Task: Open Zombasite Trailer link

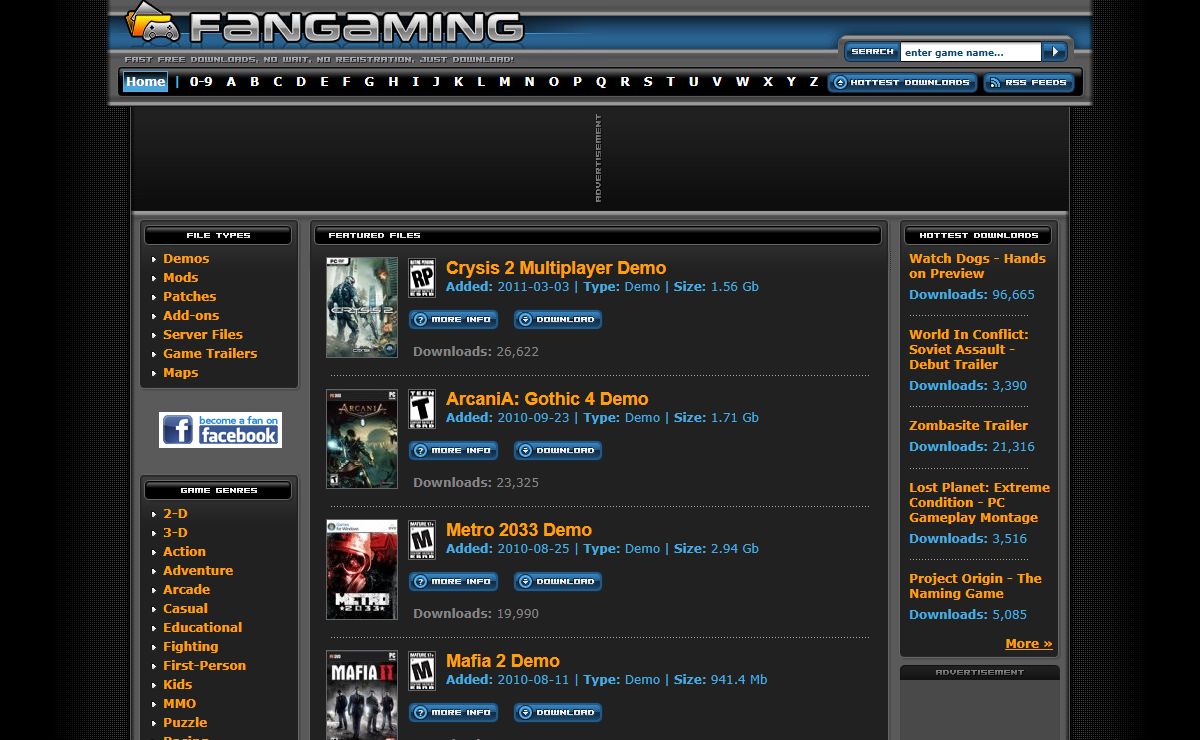Action: [968, 425]
